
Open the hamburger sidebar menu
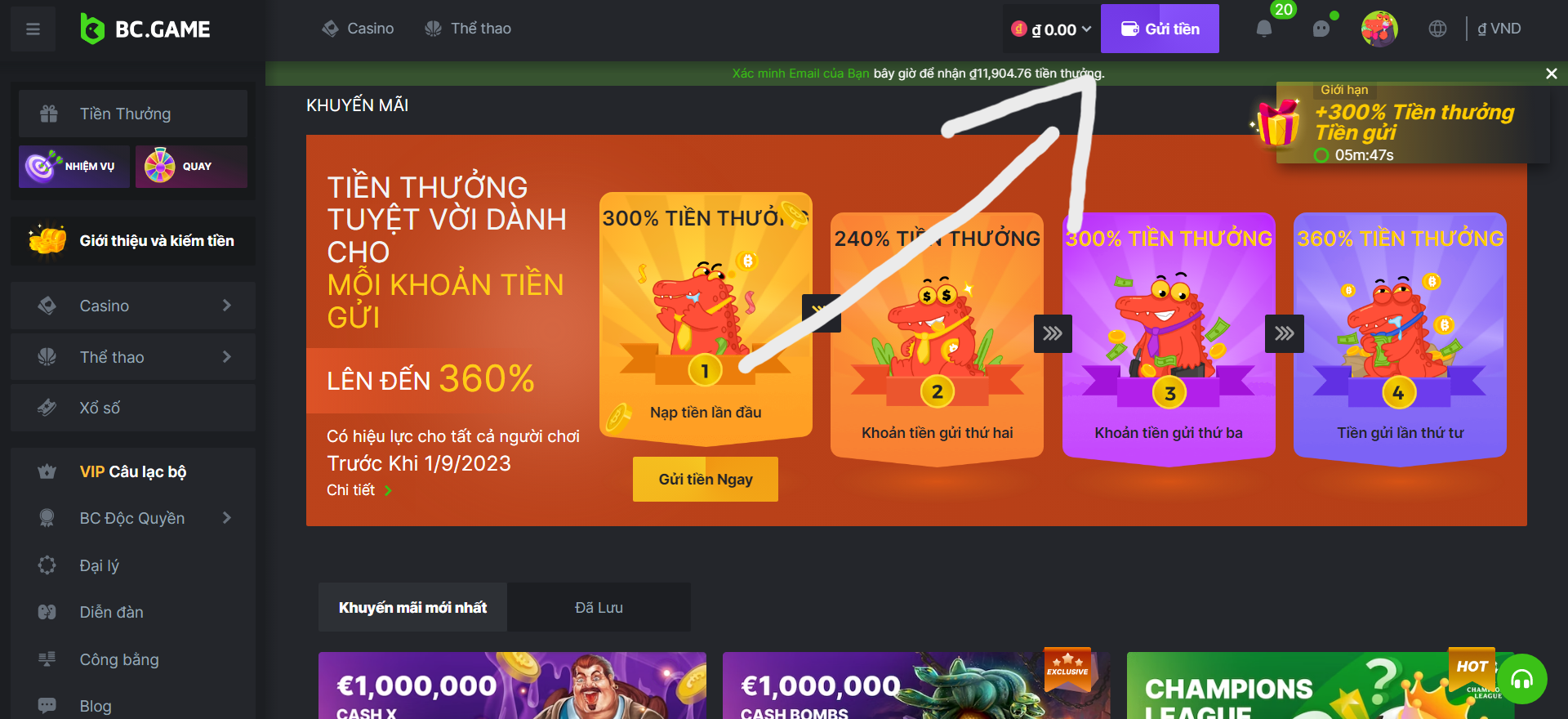[x=33, y=29]
